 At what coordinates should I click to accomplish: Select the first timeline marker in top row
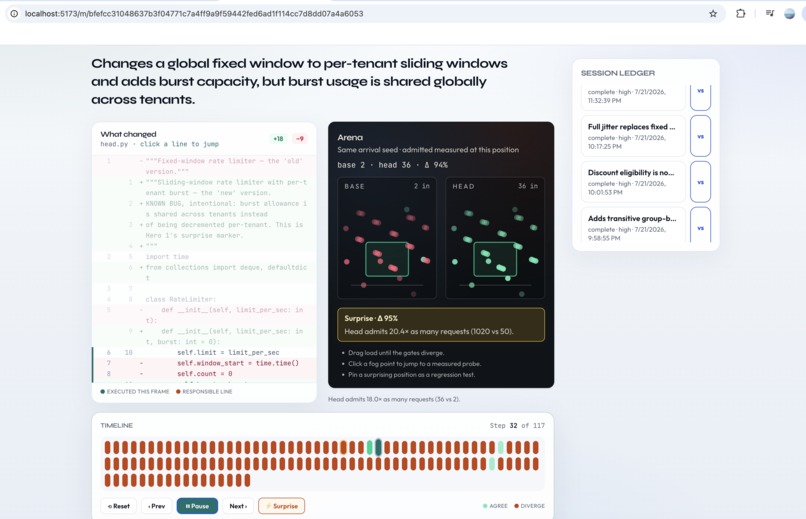[x=107, y=448]
